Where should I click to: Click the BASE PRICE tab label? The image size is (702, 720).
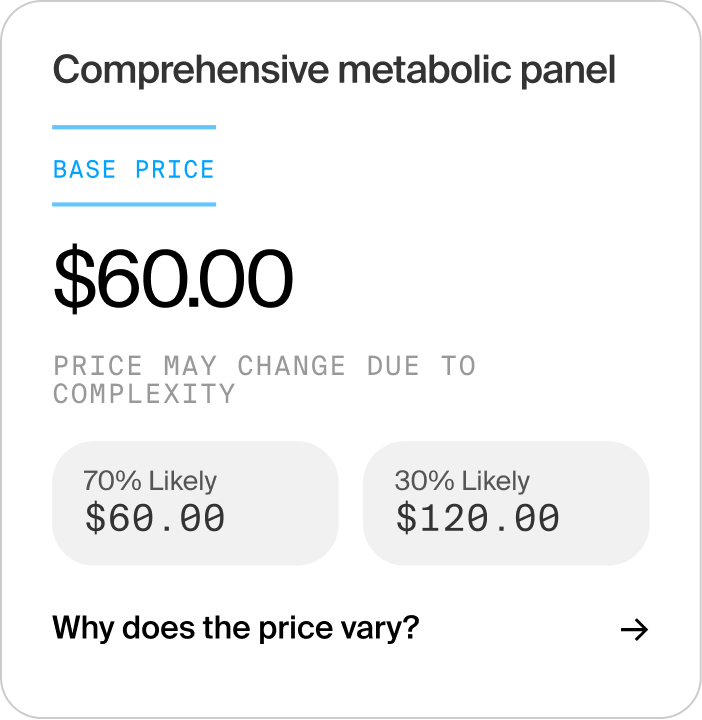pyautogui.click(x=134, y=169)
